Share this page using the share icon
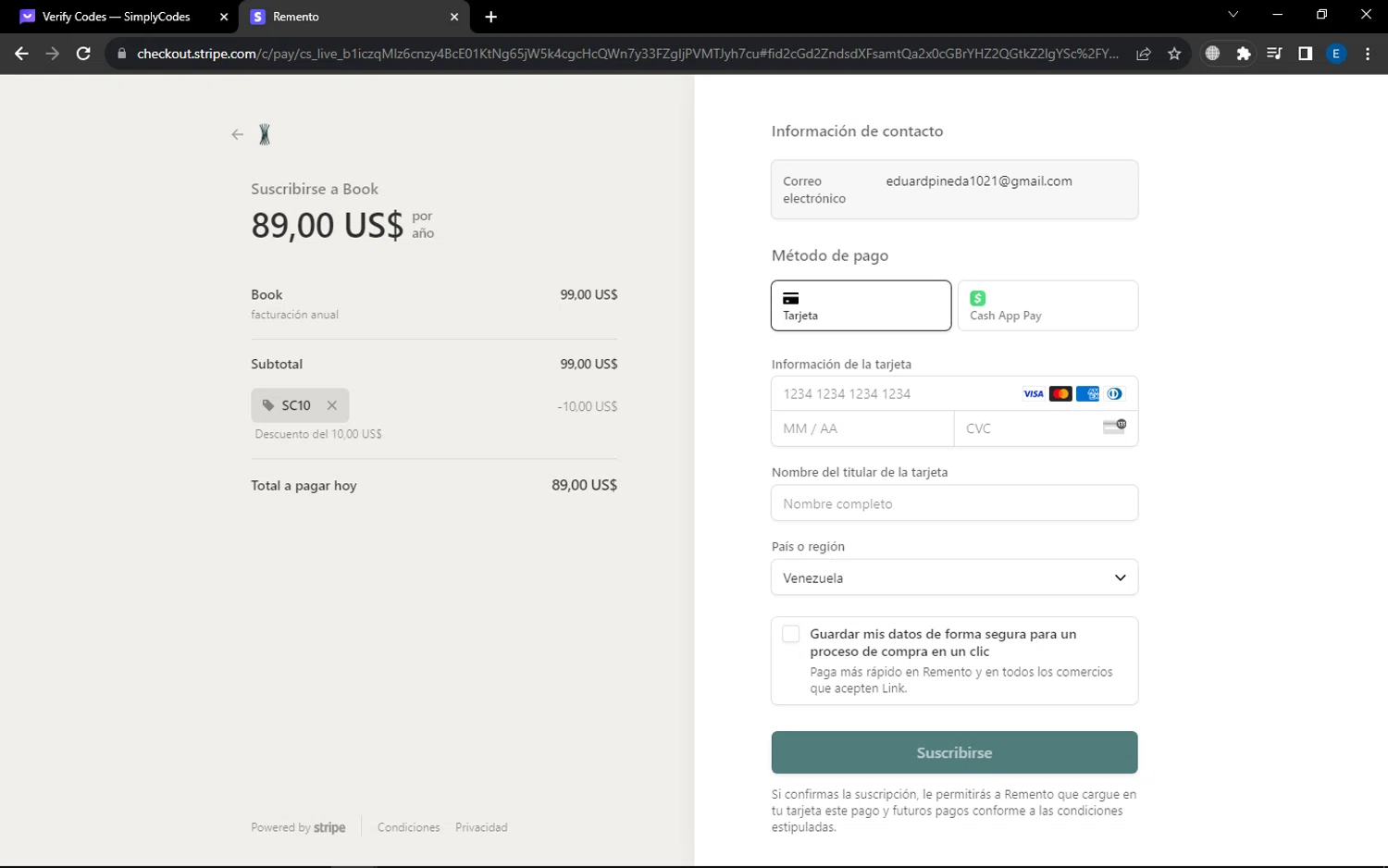The height and width of the screenshot is (868, 1388). tap(1144, 54)
